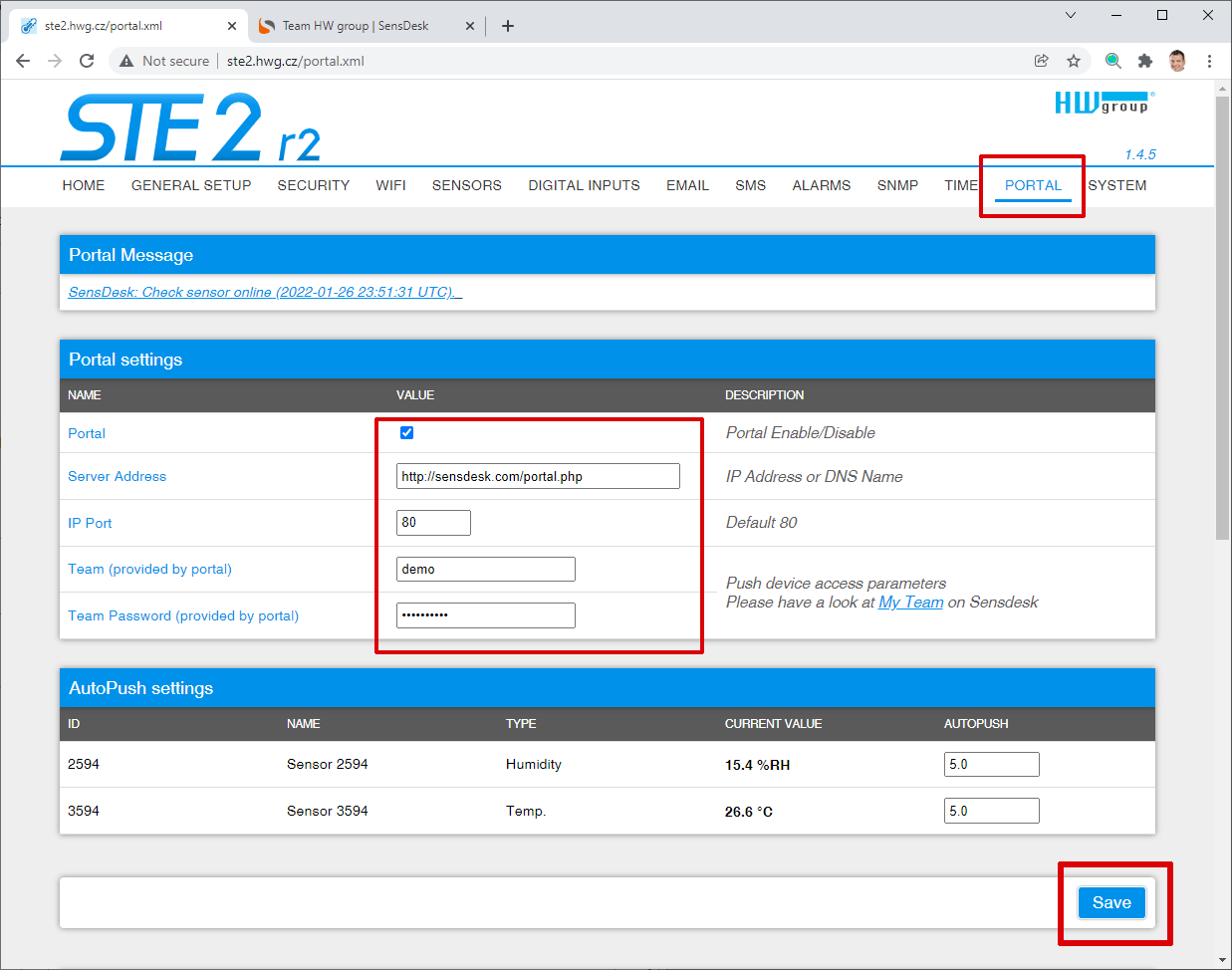Screen dimensions: 1232x970
Task: Click the Sensor 2594 name cell
Action: 328,764
